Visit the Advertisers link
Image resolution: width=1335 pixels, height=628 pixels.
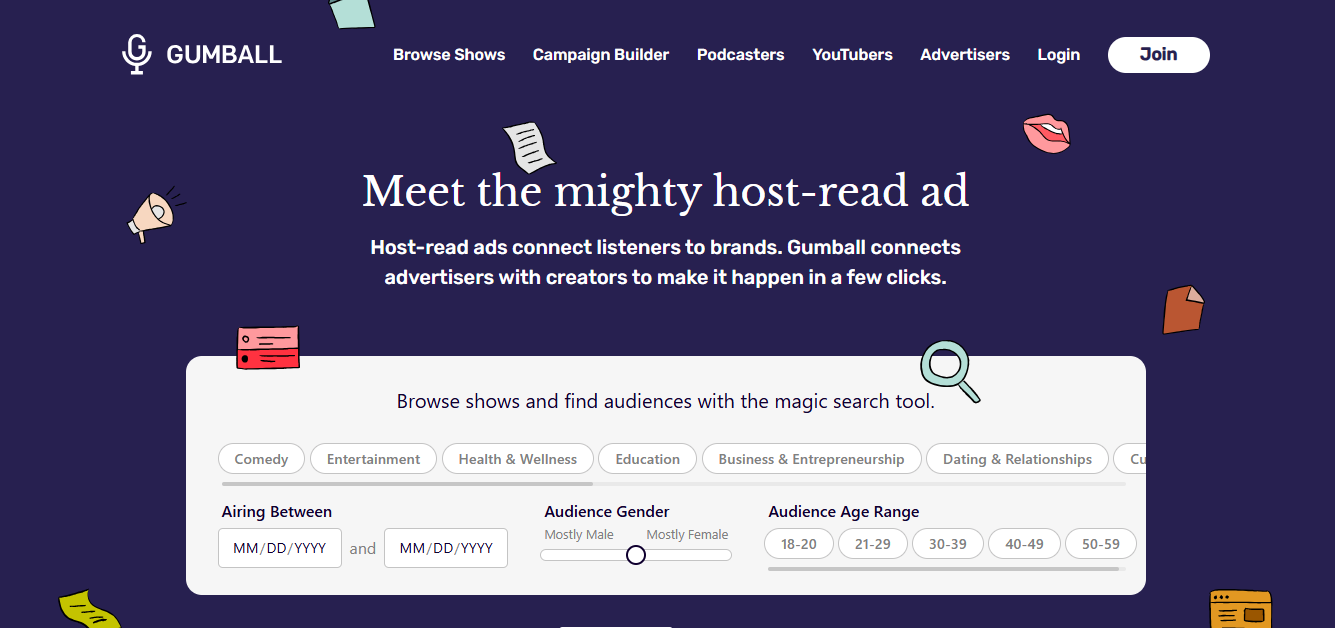(x=965, y=55)
